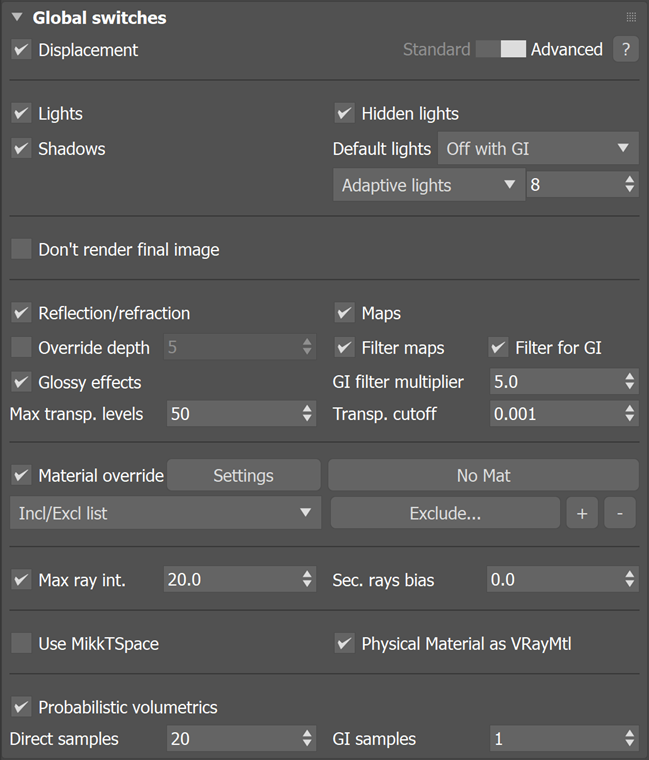
Task: Toggle the Standard/Advanced mode switch
Action: pyautogui.click(x=500, y=49)
